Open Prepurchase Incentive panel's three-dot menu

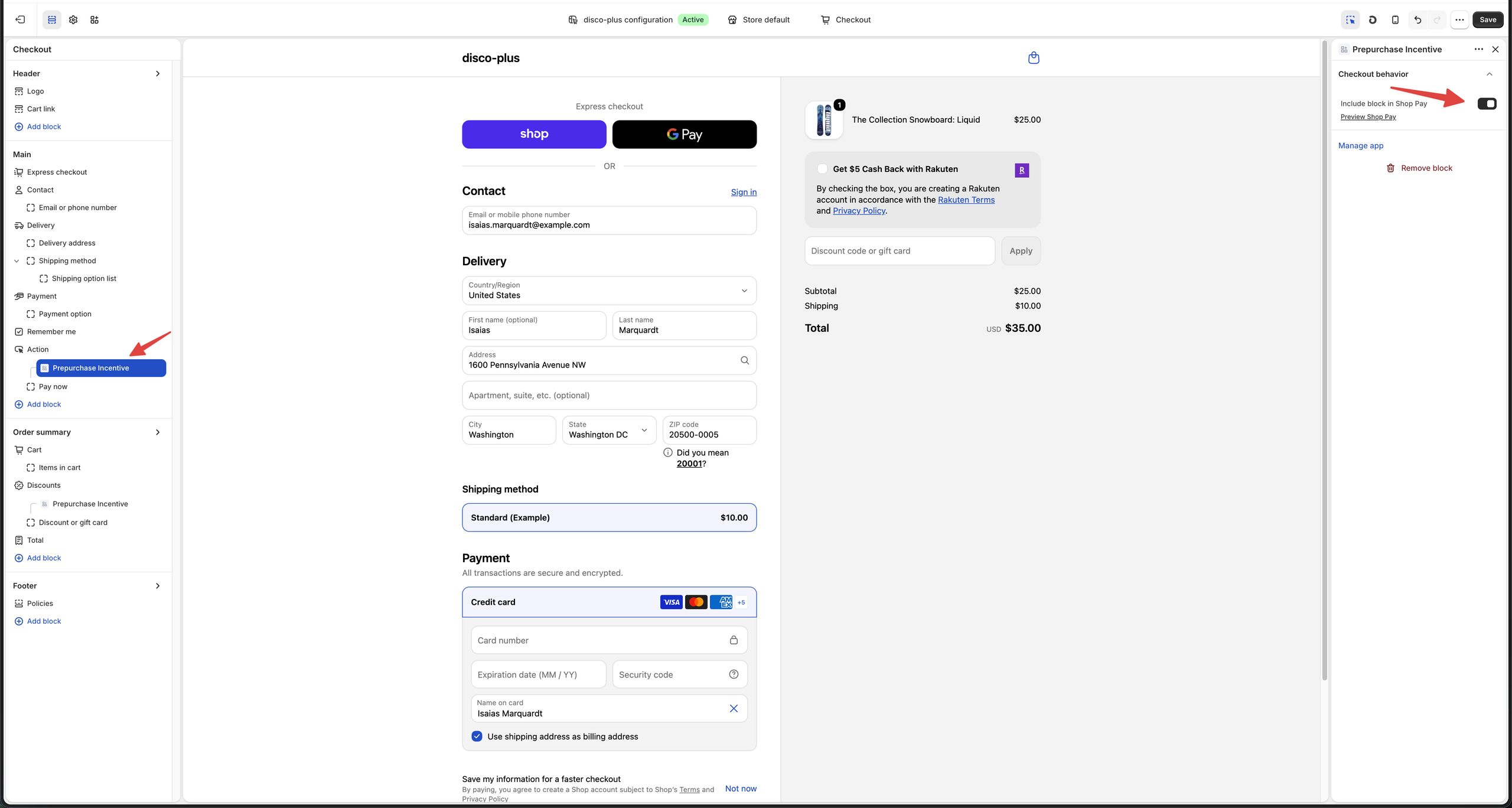pyautogui.click(x=1478, y=49)
